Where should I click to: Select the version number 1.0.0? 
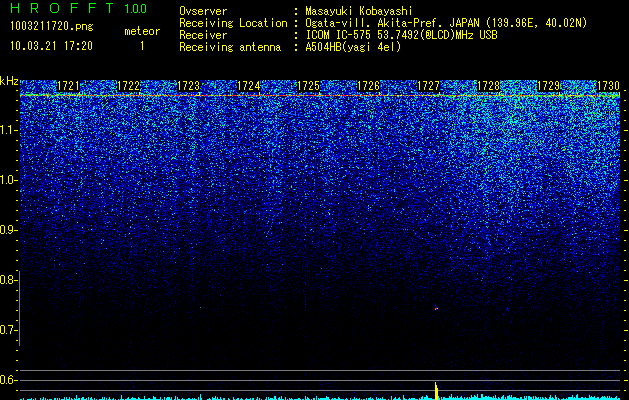[x=136, y=8]
